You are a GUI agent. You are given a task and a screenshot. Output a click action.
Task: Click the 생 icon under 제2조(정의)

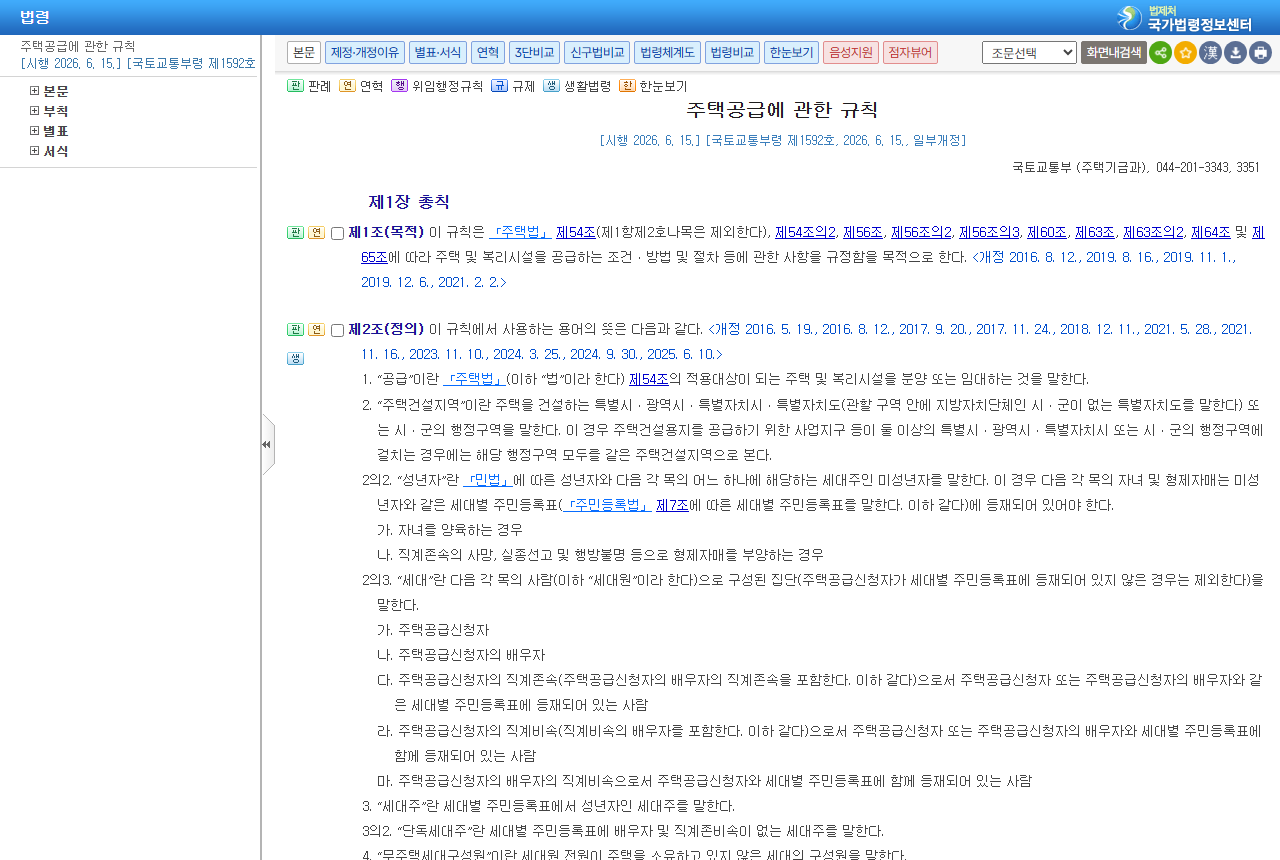(295, 358)
